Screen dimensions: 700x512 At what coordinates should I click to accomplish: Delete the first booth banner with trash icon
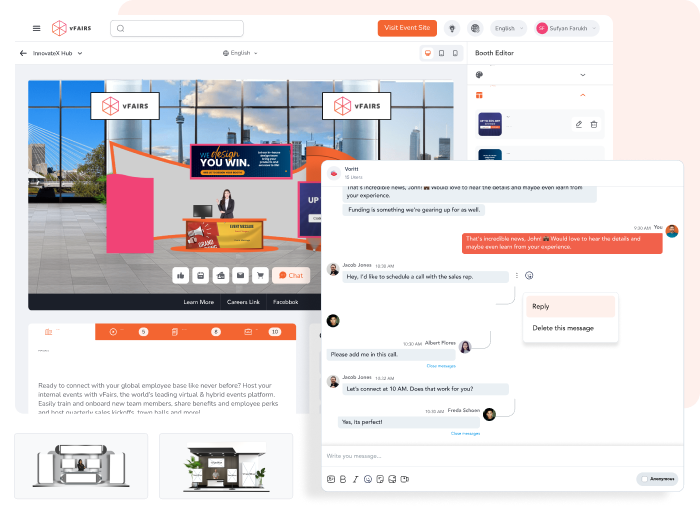[593, 124]
